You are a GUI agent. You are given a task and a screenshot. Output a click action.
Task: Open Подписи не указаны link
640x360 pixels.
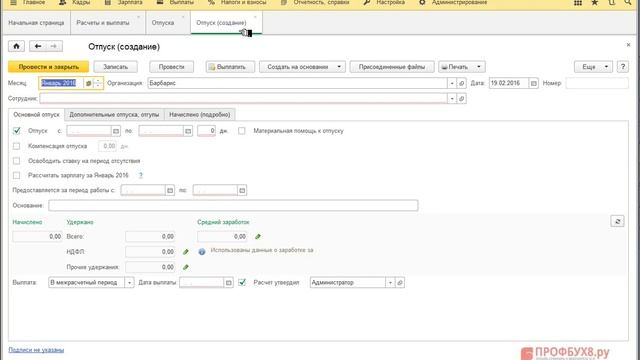click(36, 350)
